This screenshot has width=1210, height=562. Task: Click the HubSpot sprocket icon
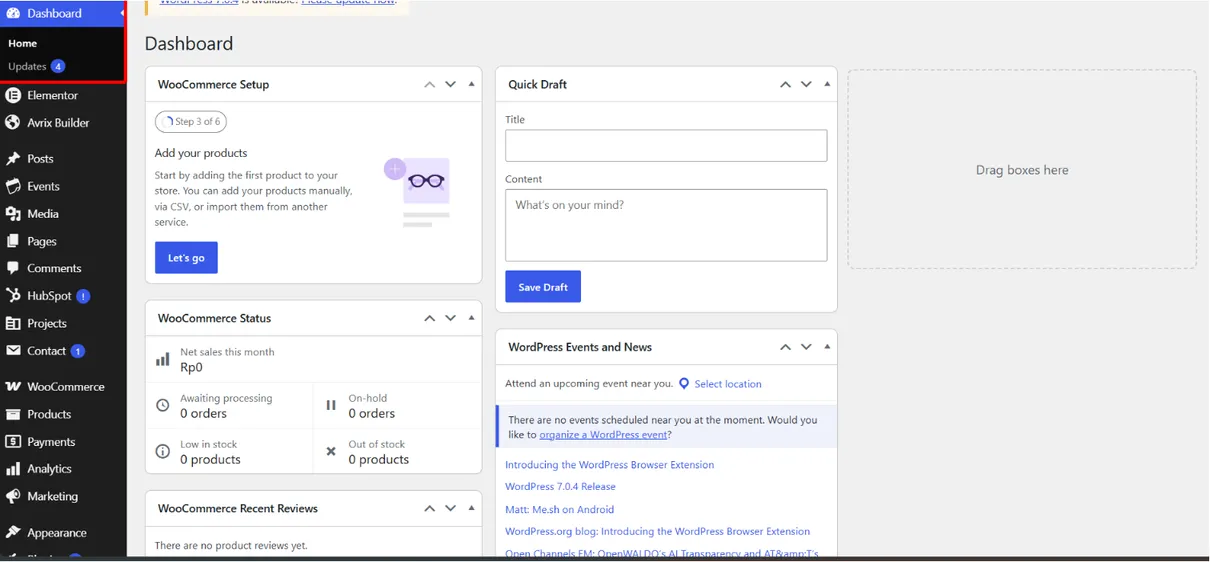tap(13, 295)
